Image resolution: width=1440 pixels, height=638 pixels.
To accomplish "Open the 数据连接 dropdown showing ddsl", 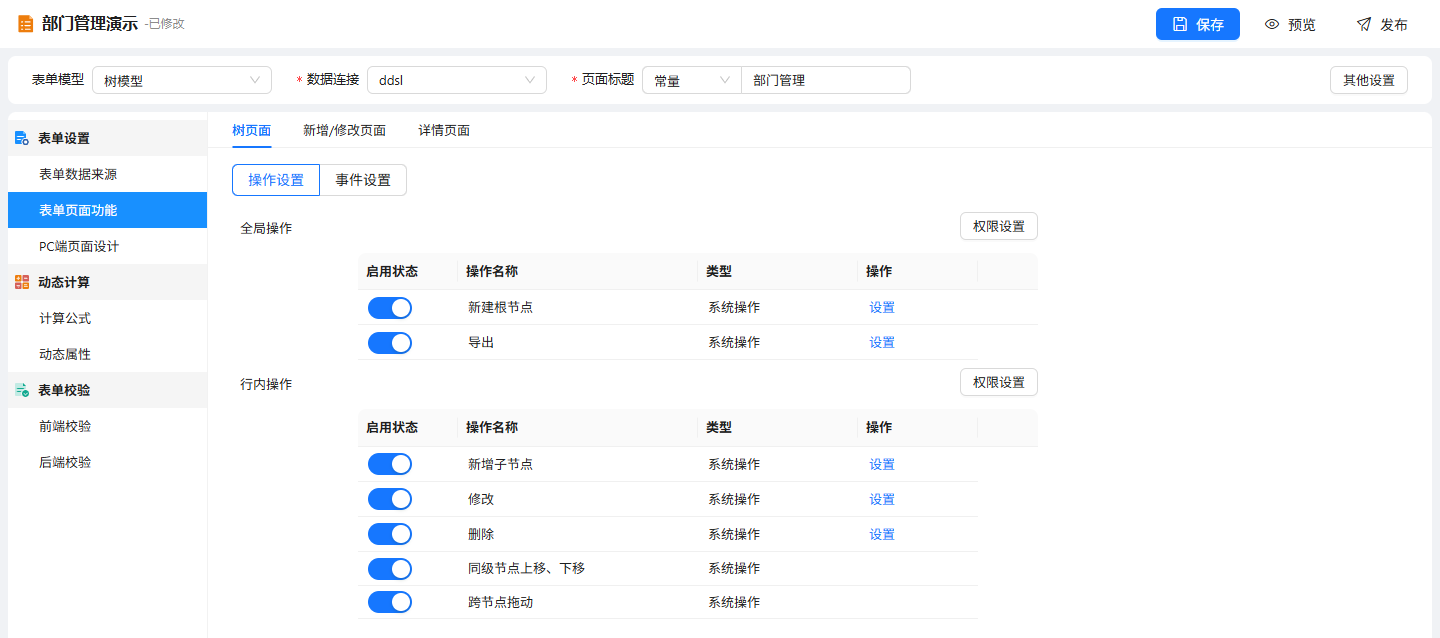I will point(457,80).
